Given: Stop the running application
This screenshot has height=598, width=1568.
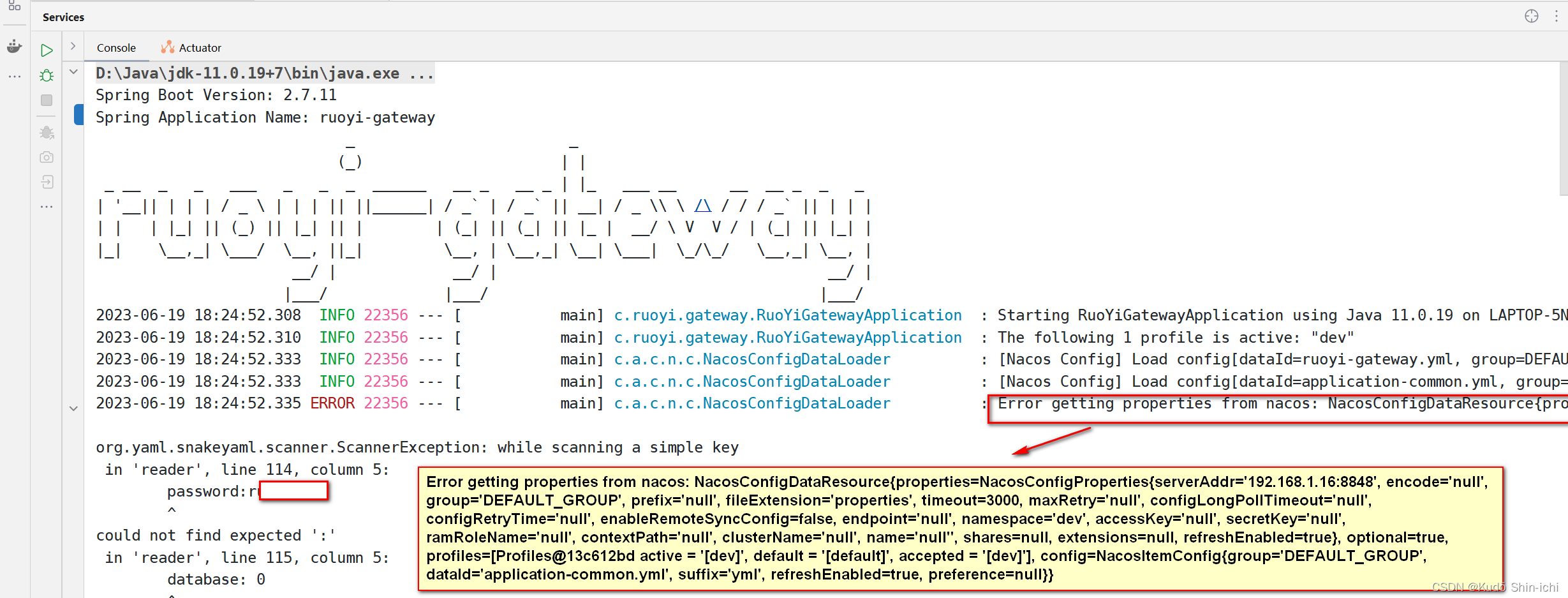Looking at the screenshot, I should [x=47, y=100].
